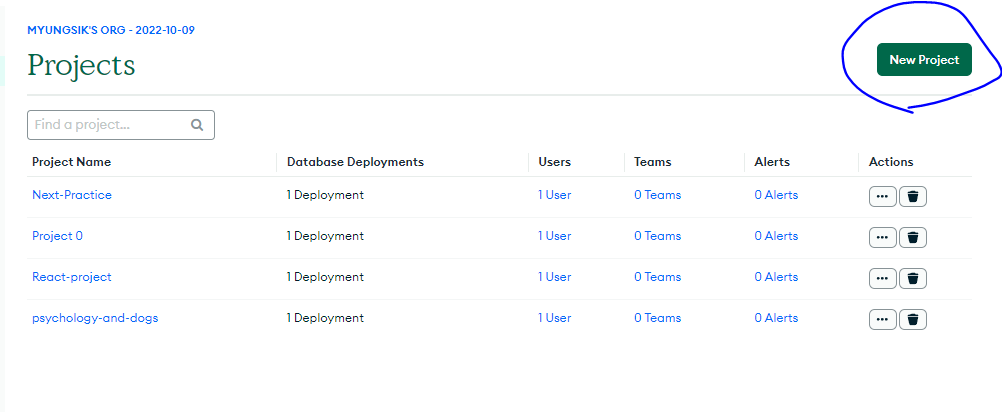Viewport: 1002px width, 412px height.
Task: Click the New Project button
Action: coord(924,59)
